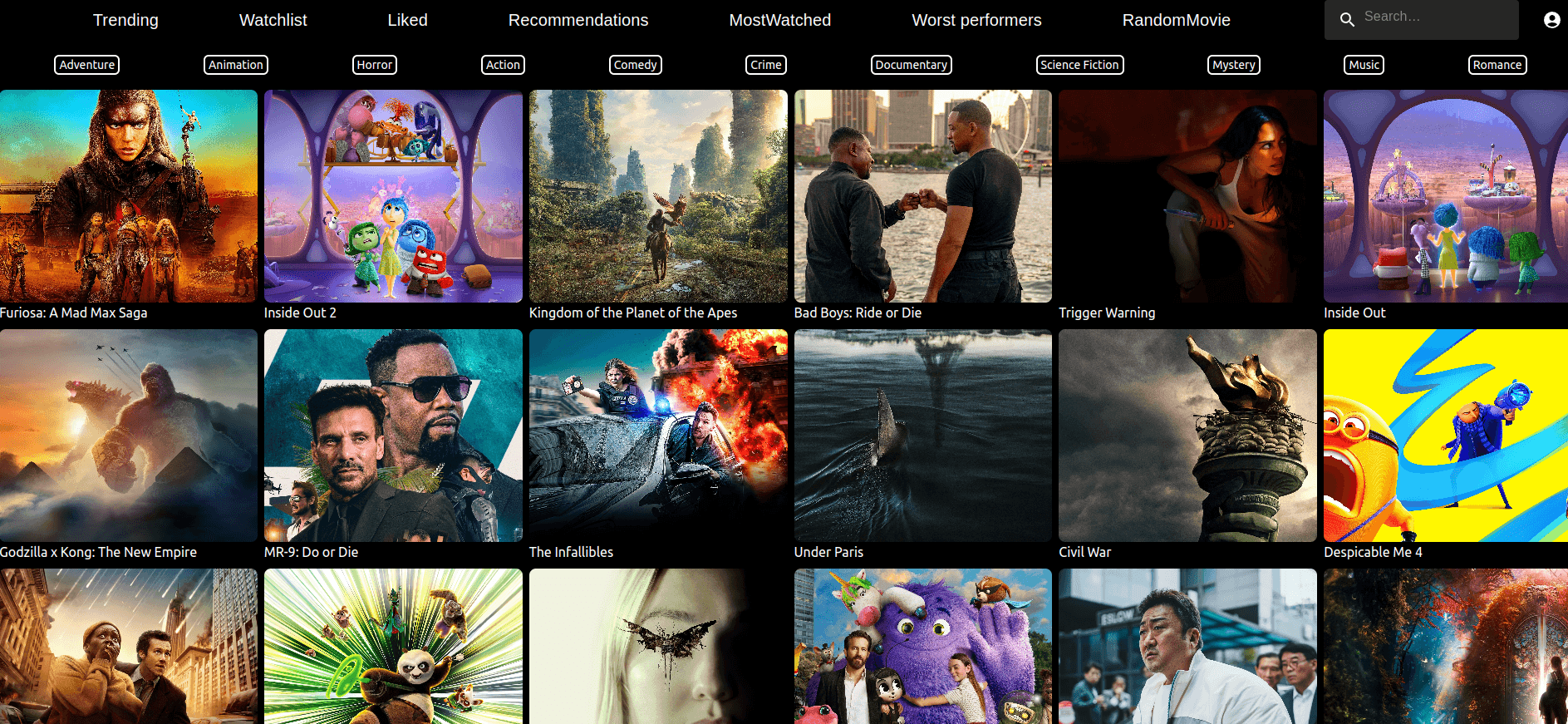The image size is (1568, 724).
Task: Select the Horror genre button
Action: coord(375,65)
